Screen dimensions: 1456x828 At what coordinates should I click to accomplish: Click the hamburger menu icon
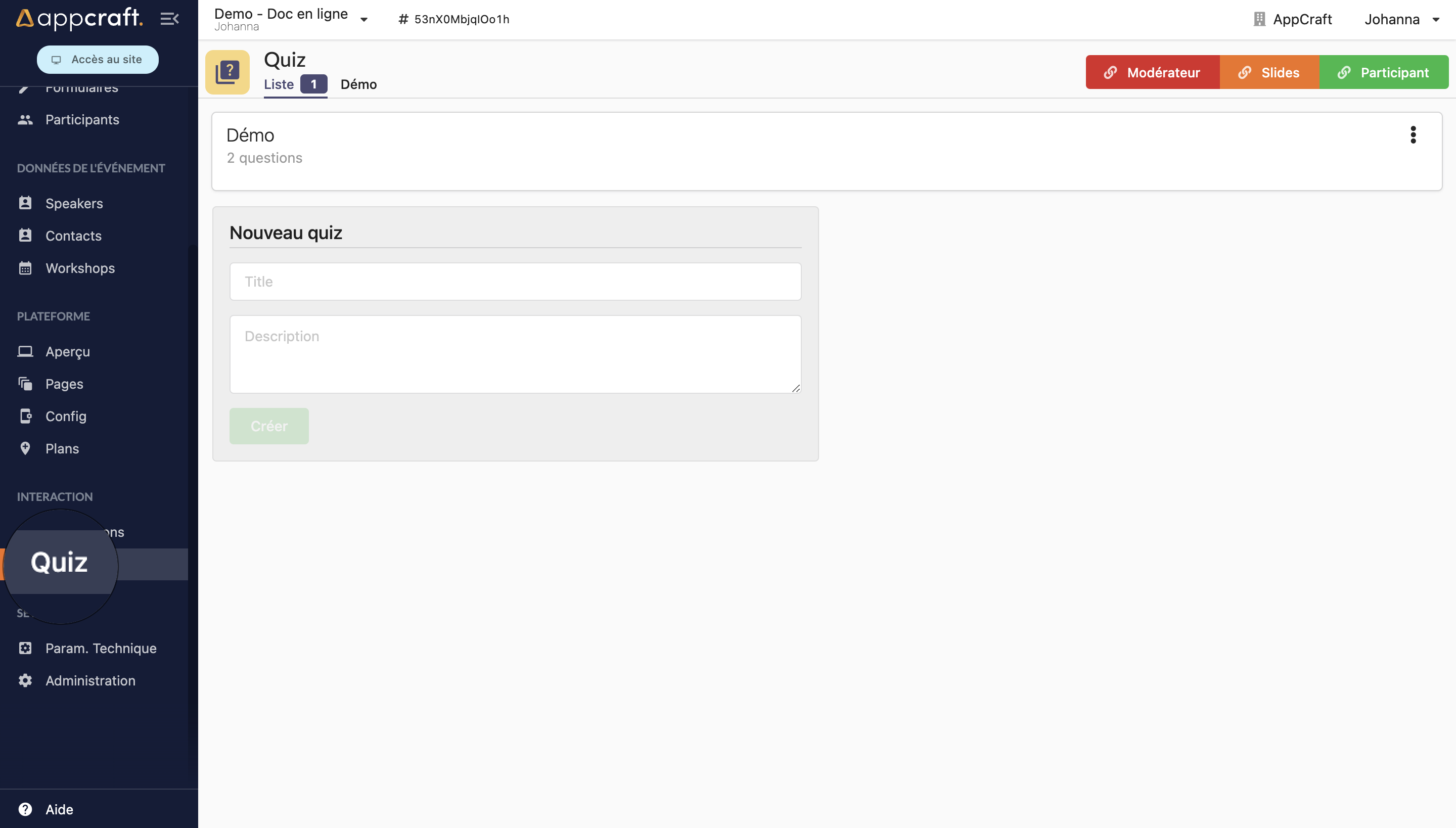click(169, 18)
